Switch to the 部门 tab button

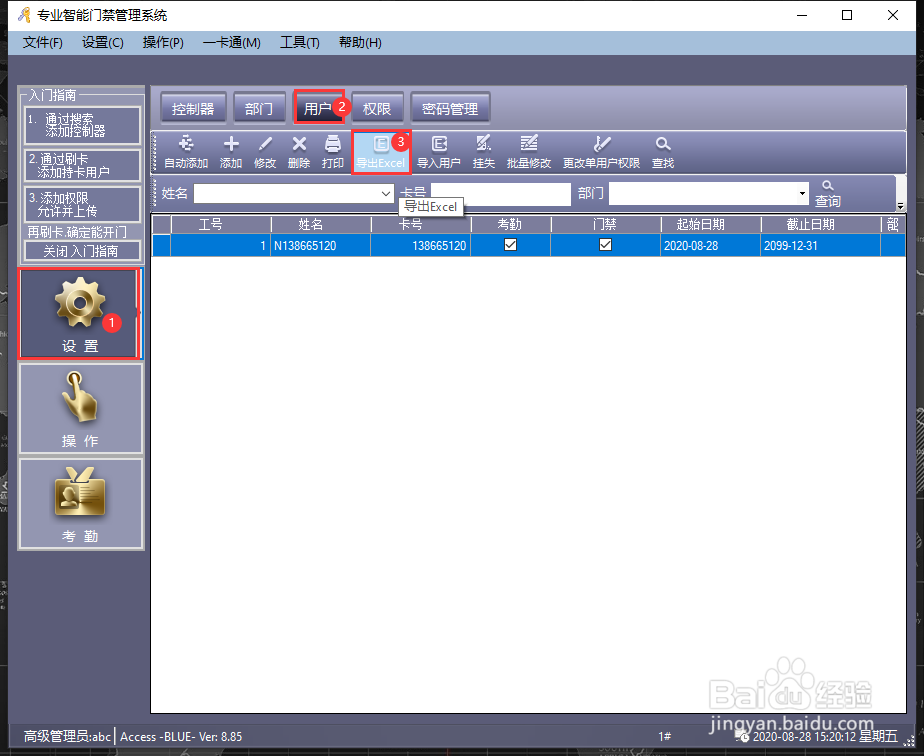point(259,108)
